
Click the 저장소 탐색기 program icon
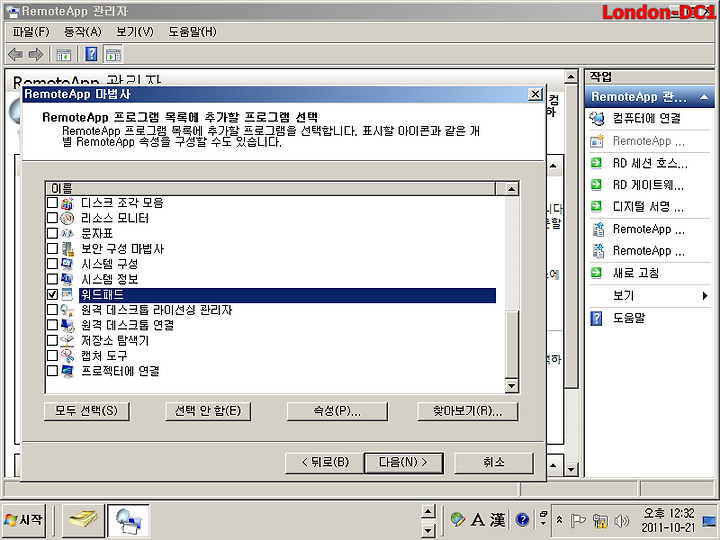[68, 341]
